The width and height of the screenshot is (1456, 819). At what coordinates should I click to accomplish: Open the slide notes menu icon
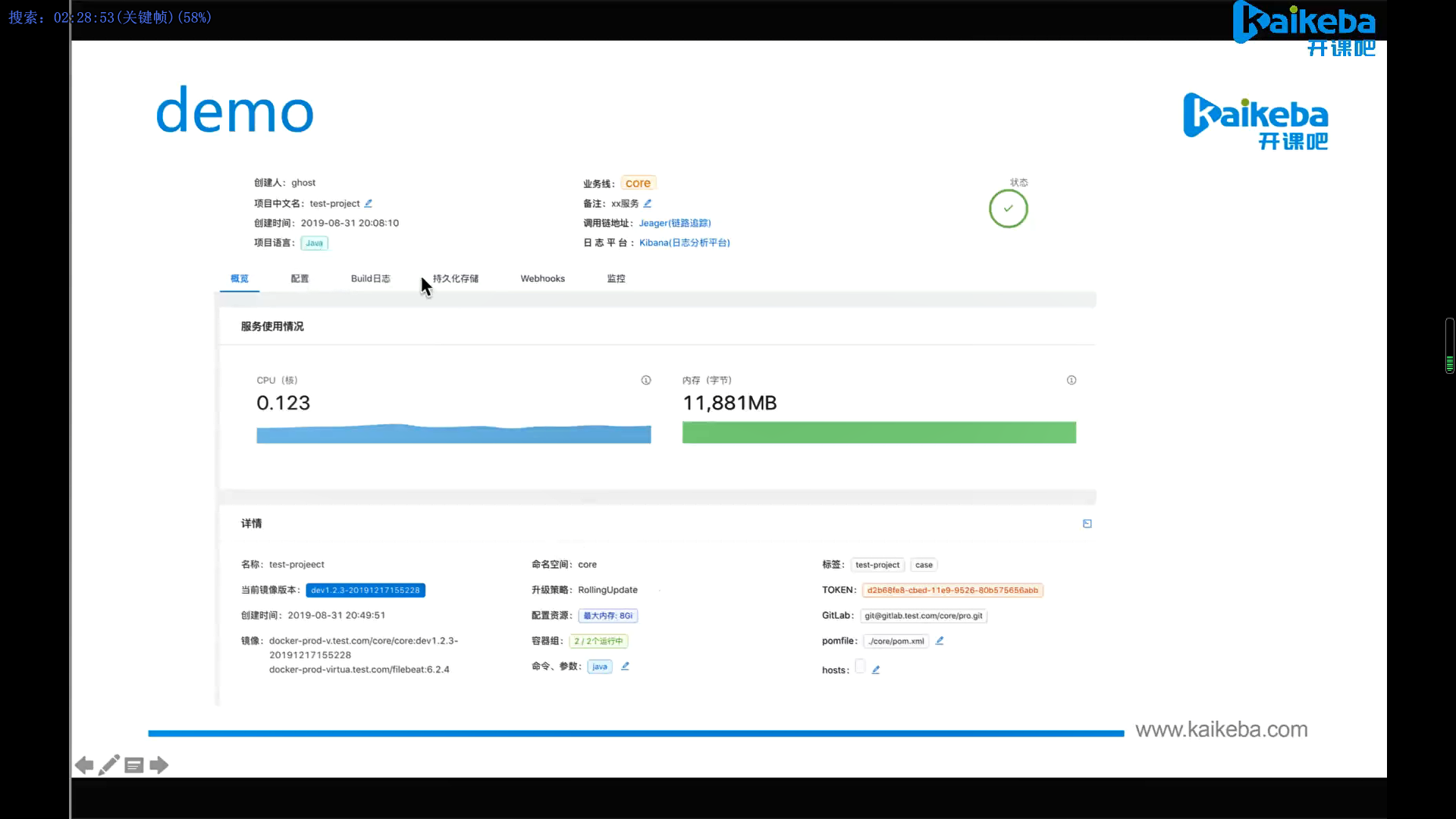click(134, 765)
